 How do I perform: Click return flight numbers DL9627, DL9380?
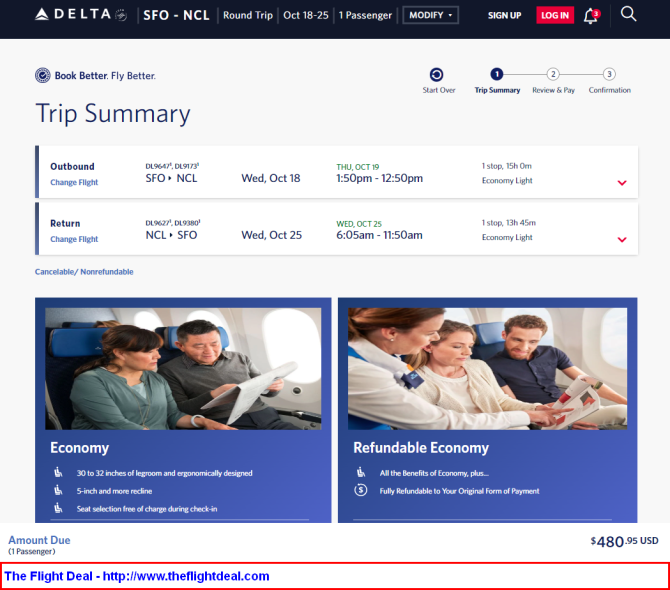point(173,223)
